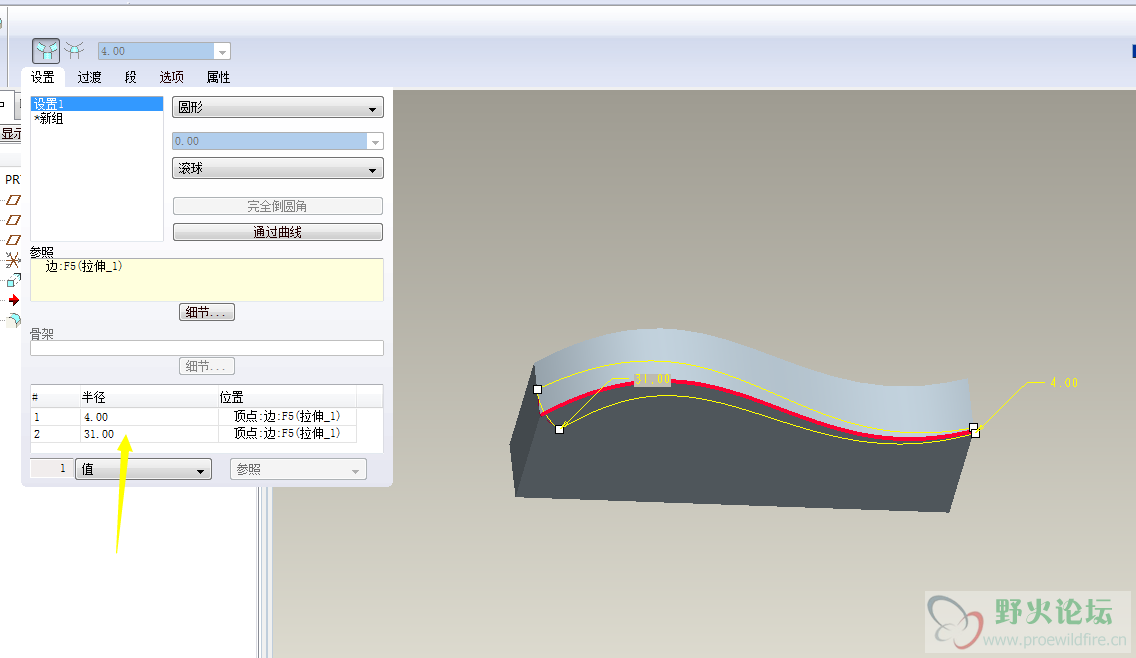Select row 1 position 顶点:边:F5(拉伸_1)
The image size is (1136, 658).
click(x=287, y=417)
